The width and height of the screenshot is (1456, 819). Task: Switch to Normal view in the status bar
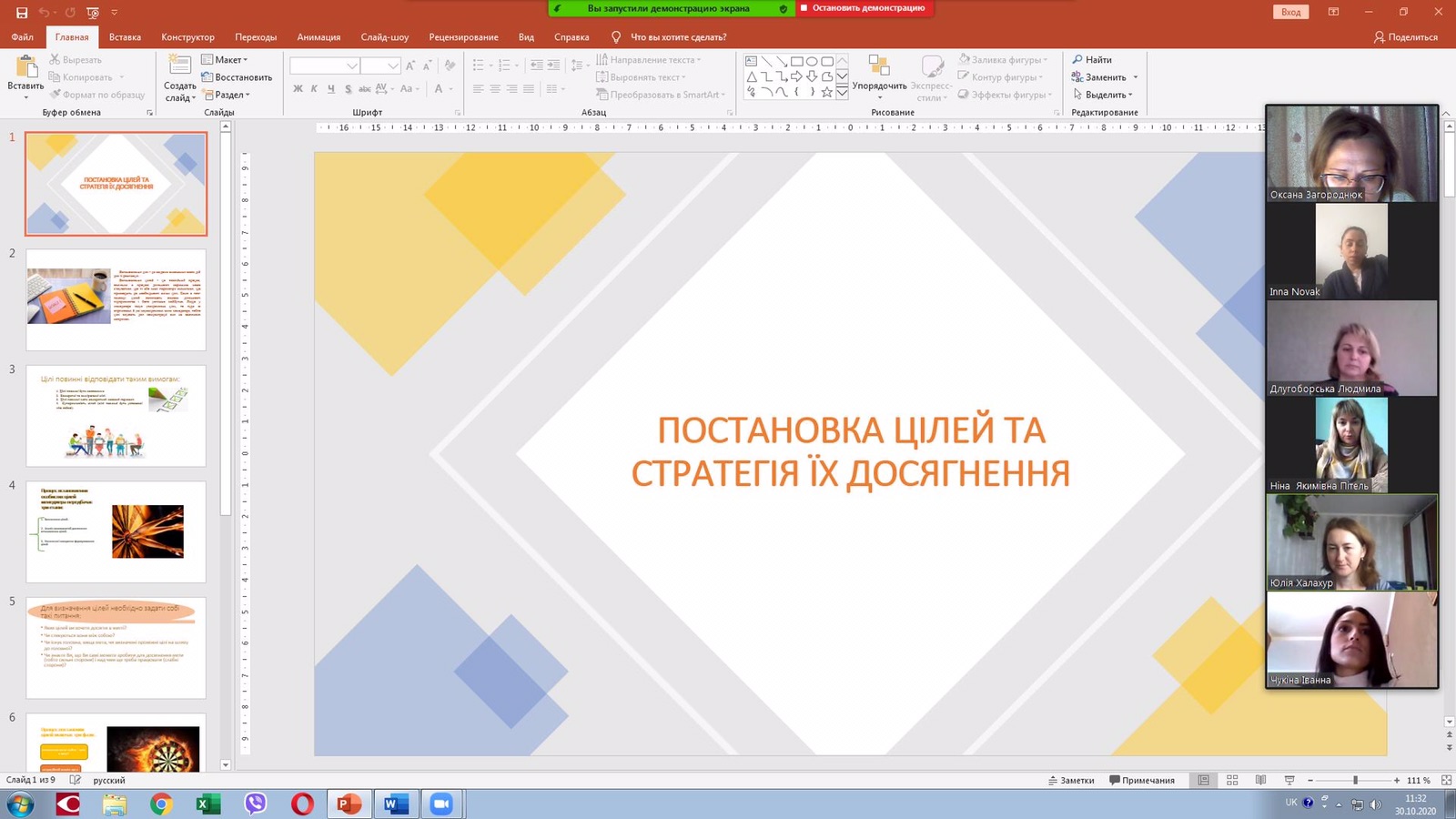coord(1204,781)
